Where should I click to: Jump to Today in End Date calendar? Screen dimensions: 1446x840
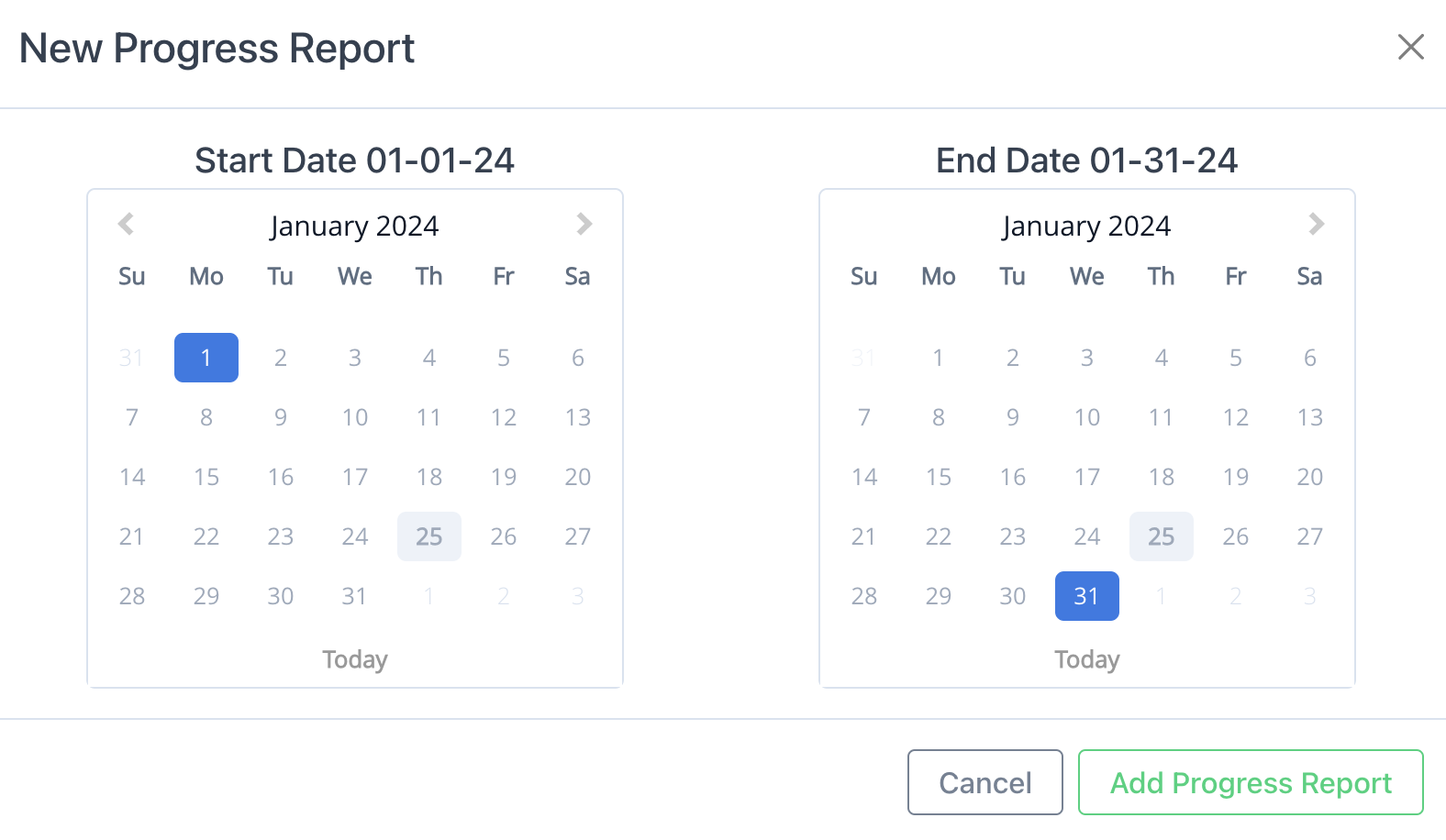pos(1087,659)
